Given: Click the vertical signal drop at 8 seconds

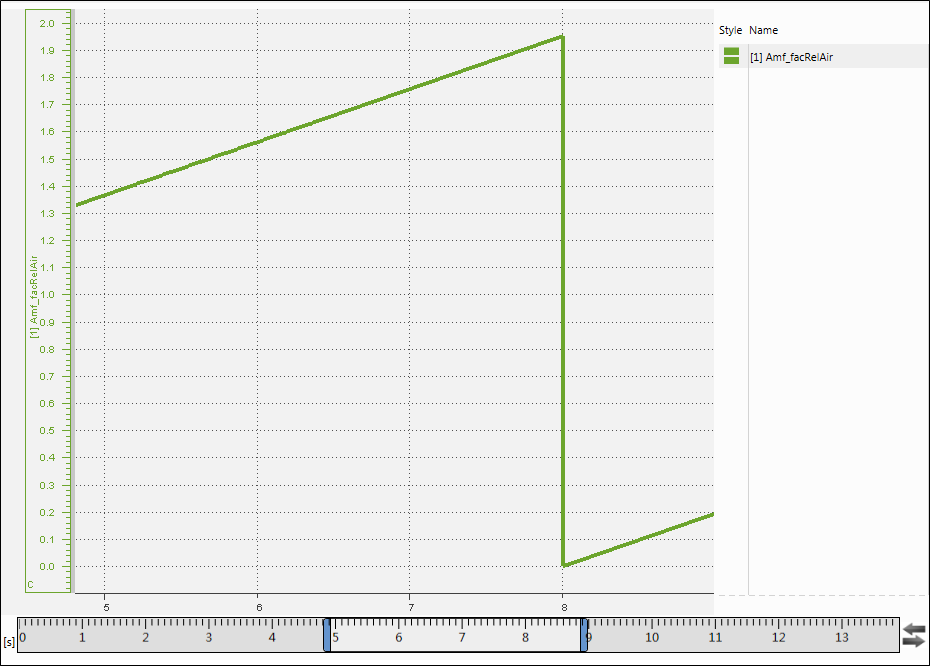Looking at the screenshot, I should [563, 300].
